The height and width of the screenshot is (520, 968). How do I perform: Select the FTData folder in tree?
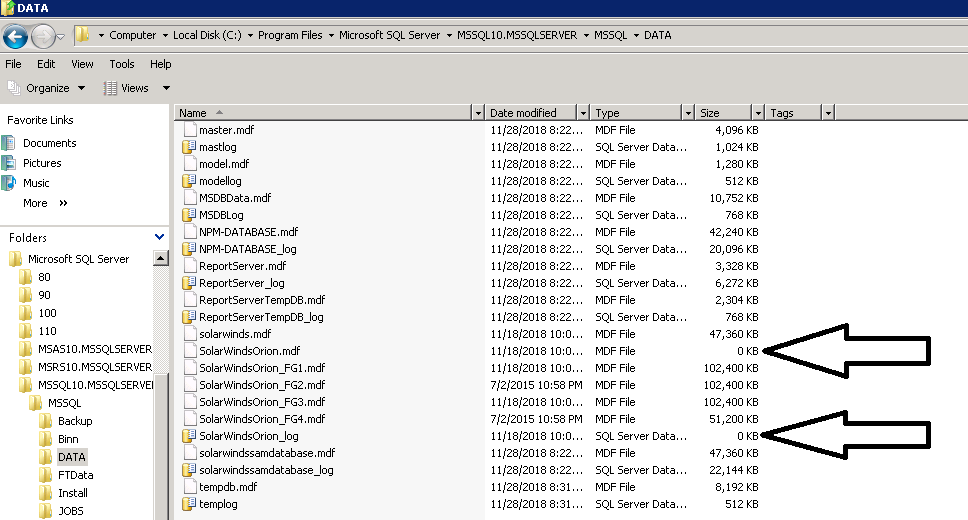pyautogui.click(x=75, y=475)
